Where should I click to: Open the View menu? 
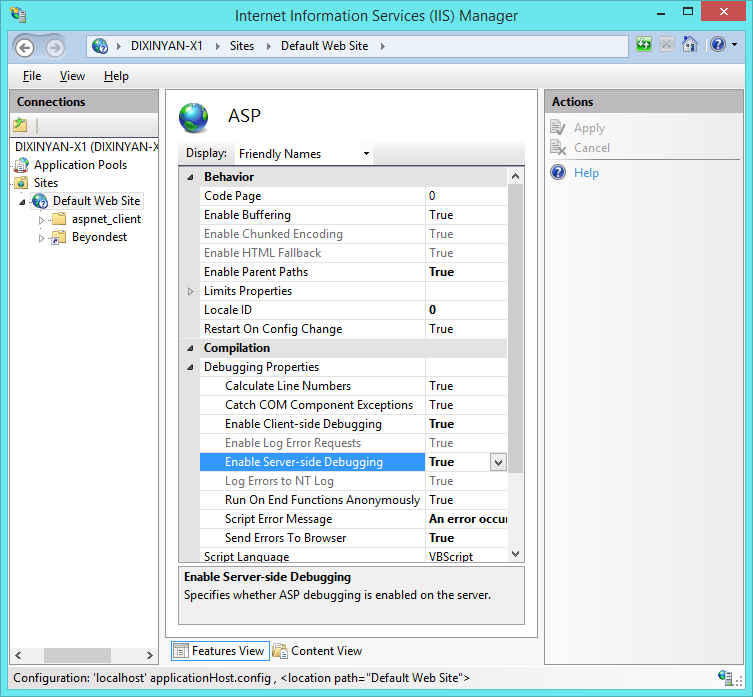tap(72, 76)
